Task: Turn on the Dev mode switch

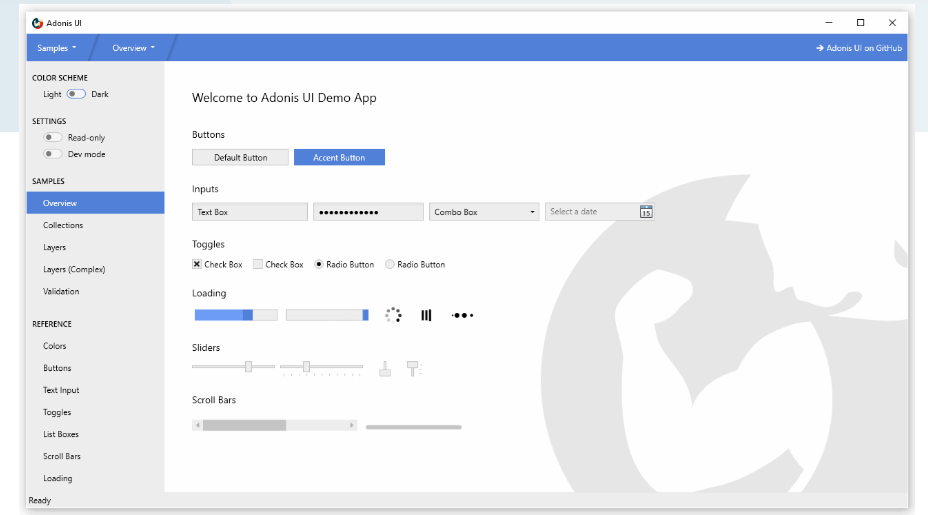Action: point(52,154)
